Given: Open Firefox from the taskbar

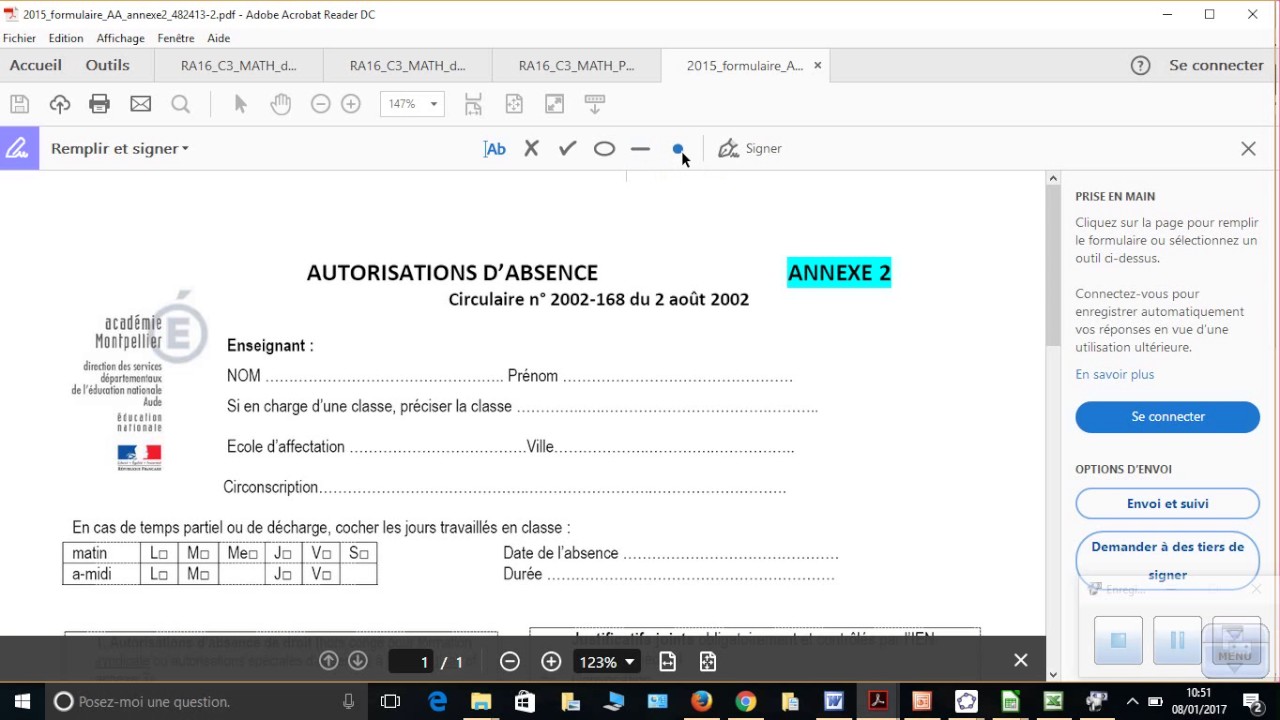Looking at the screenshot, I should point(701,701).
